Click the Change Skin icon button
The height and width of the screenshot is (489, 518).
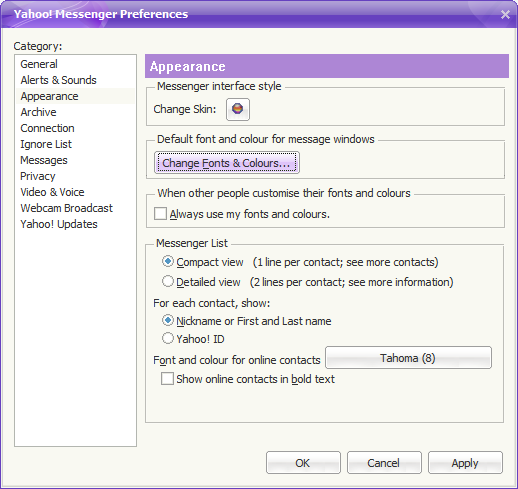pyautogui.click(x=238, y=109)
